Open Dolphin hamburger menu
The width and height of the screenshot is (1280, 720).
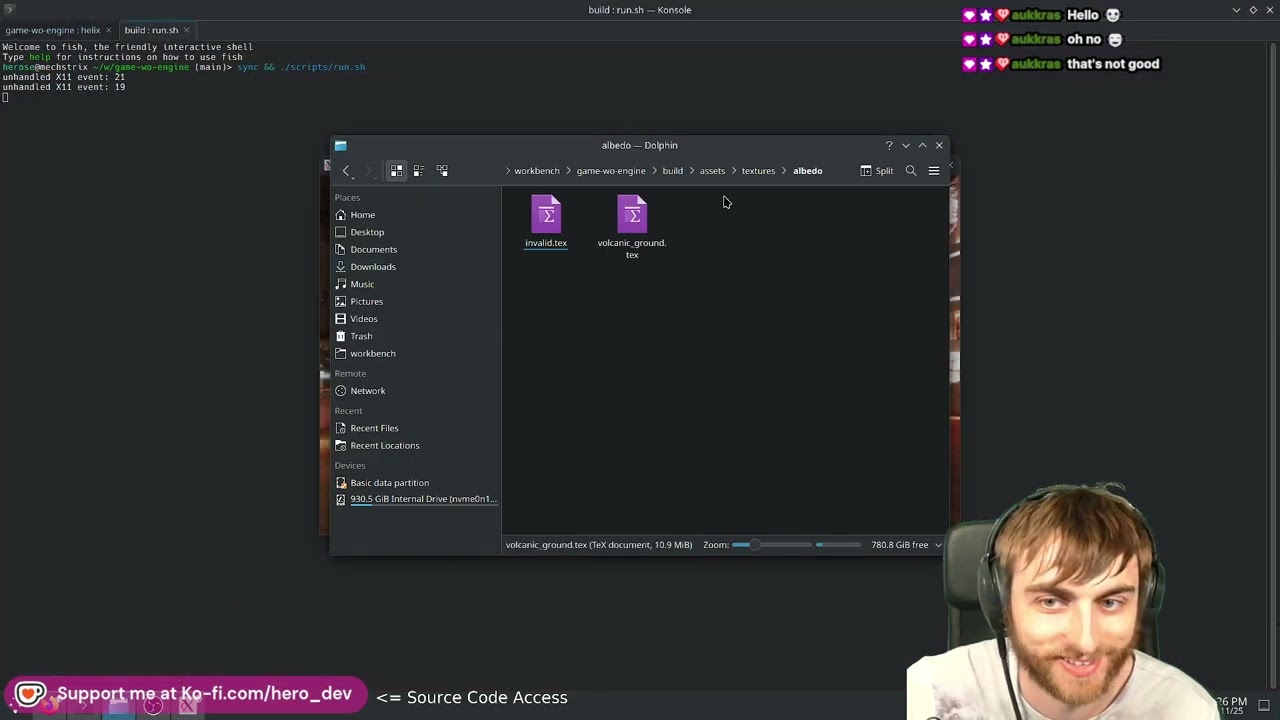[934, 171]
